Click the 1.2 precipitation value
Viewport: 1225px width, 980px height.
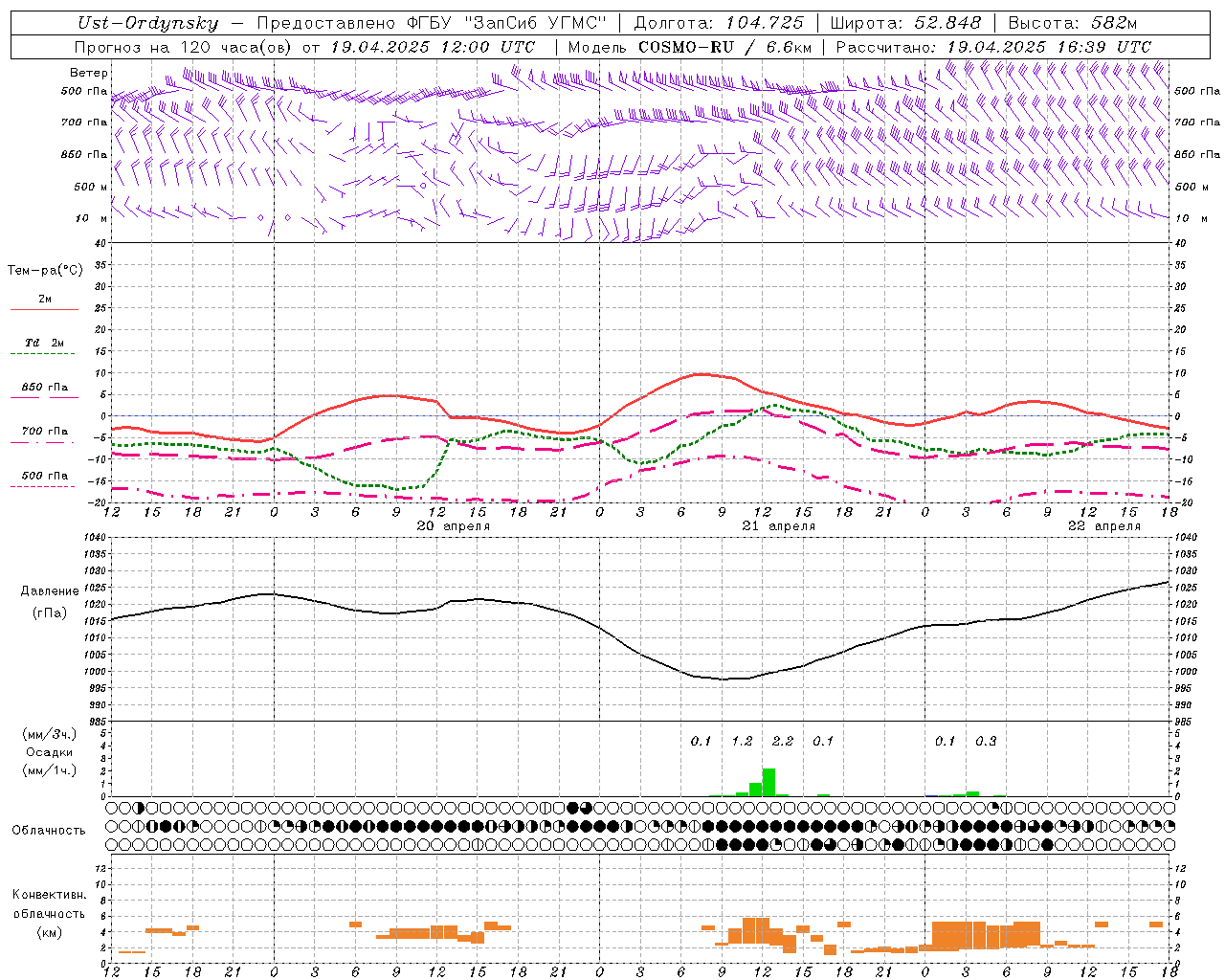tap(742, 741)
